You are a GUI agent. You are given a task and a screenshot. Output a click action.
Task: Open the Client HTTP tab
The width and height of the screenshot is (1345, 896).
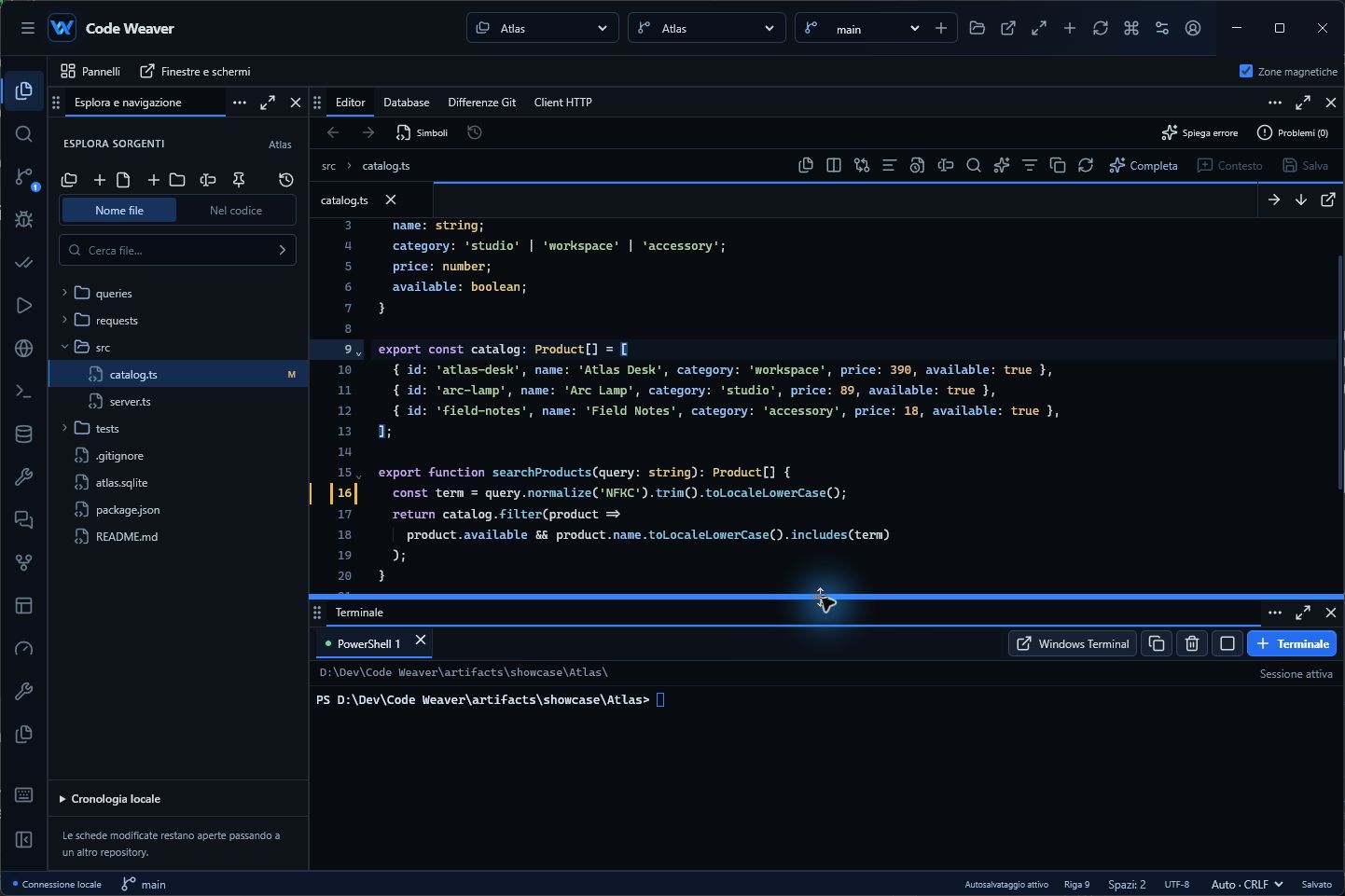coord(563,103)
